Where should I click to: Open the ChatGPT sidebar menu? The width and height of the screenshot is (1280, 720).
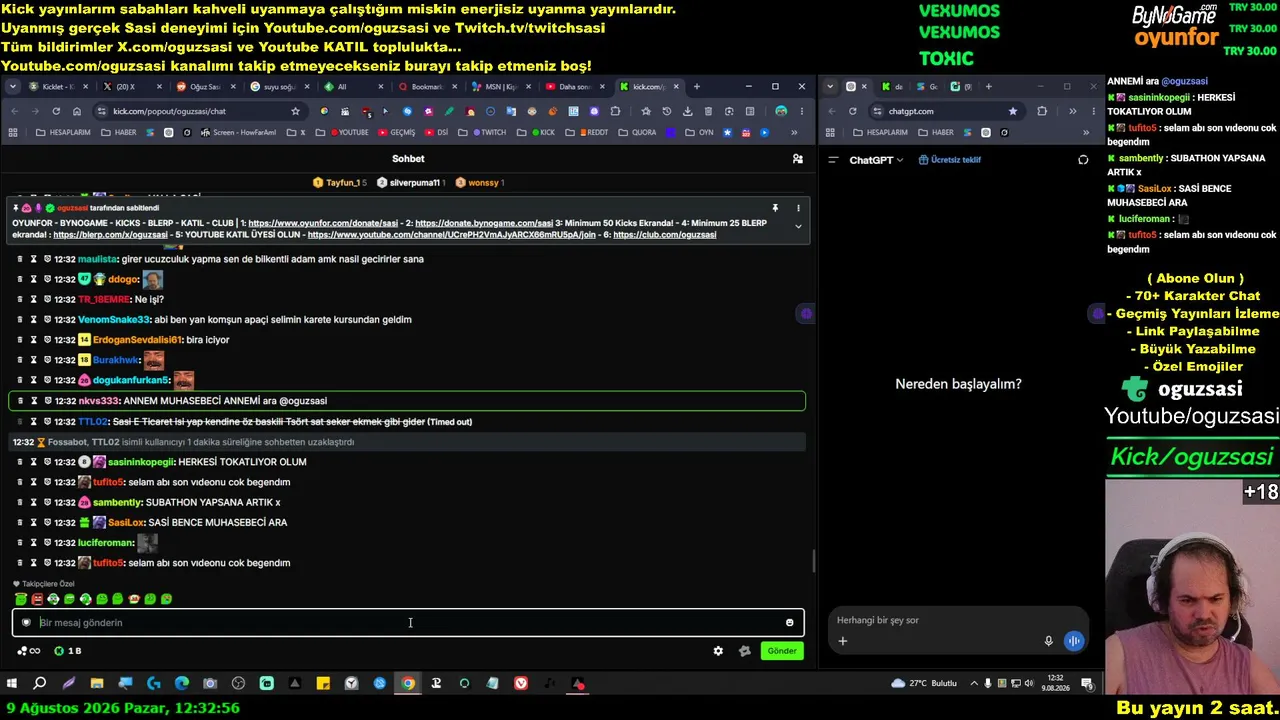tap(833, 160)
